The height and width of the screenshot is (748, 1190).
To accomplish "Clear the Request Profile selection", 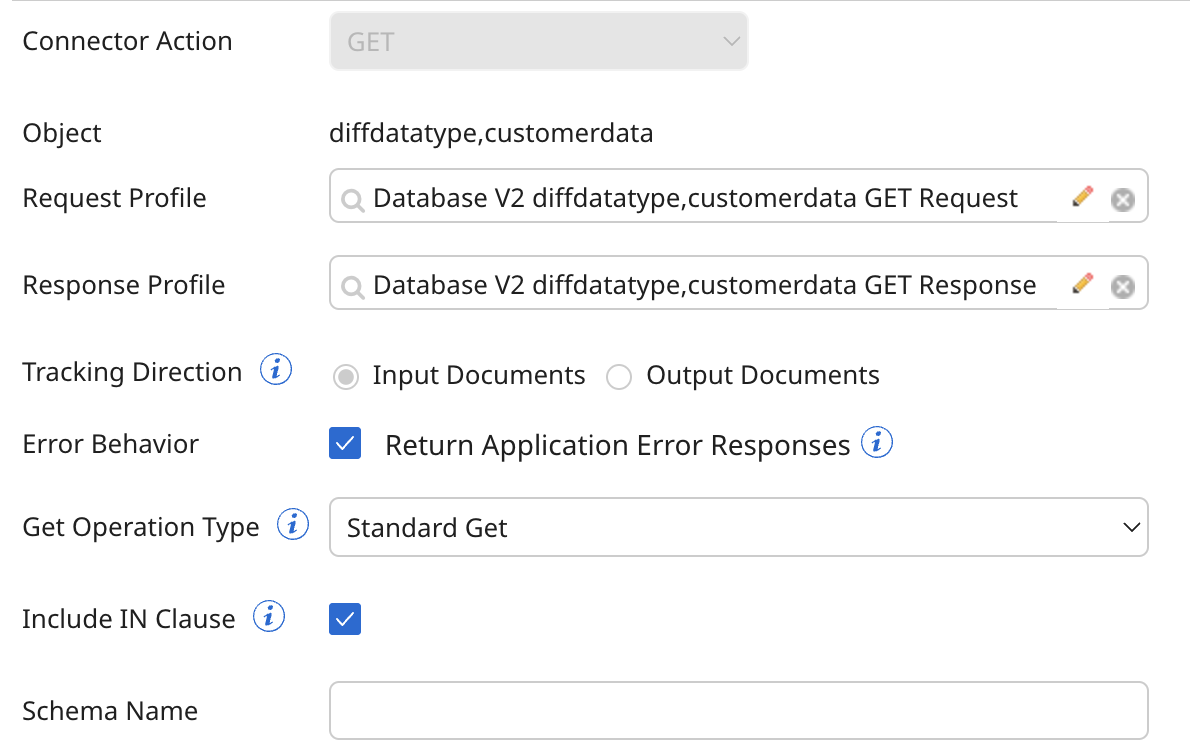I will (1123, 197).
